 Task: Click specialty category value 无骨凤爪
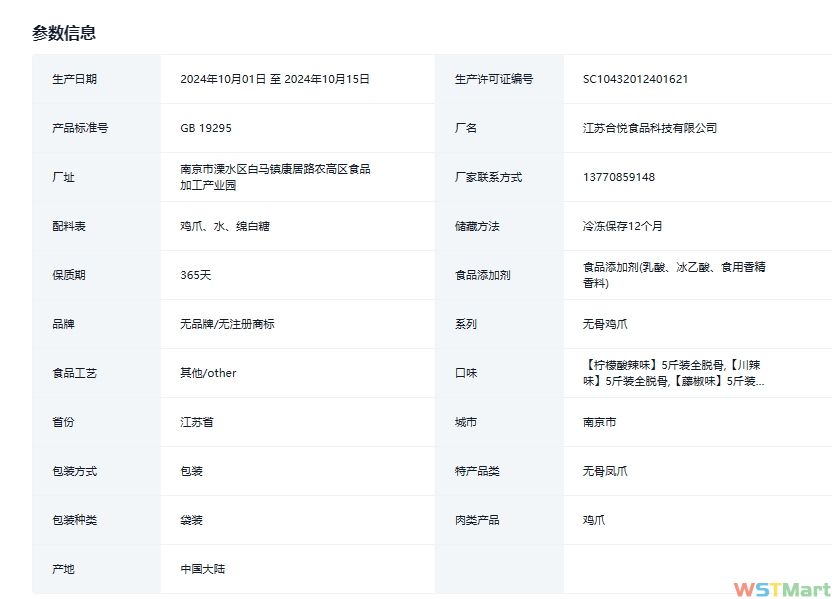[x=605, y=471]
